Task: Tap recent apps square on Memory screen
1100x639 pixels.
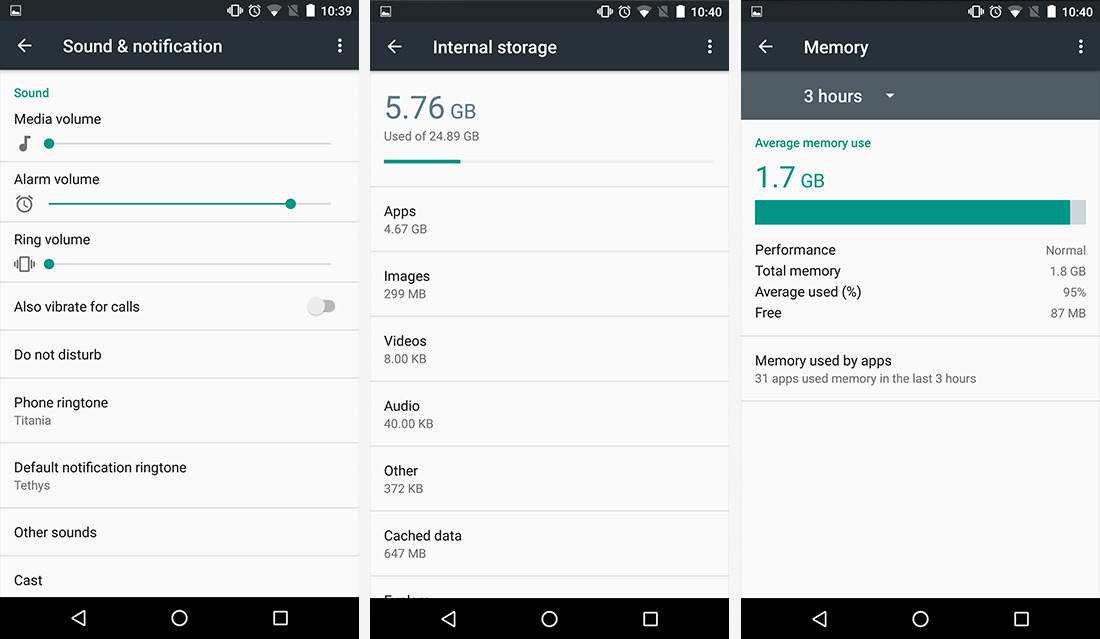Action: click(x=1021, y=619)
